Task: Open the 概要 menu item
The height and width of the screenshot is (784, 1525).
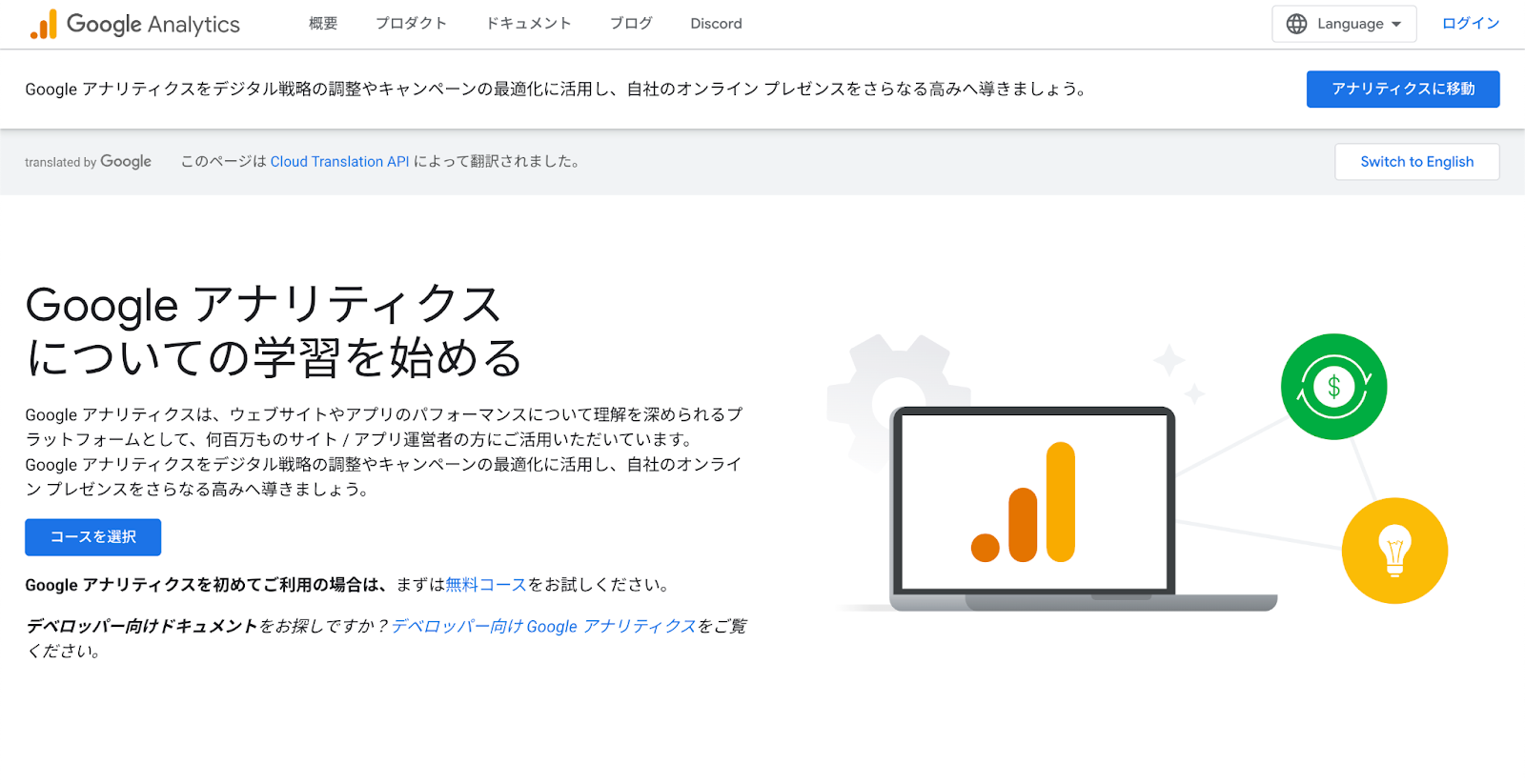Action: coord(323,24)
